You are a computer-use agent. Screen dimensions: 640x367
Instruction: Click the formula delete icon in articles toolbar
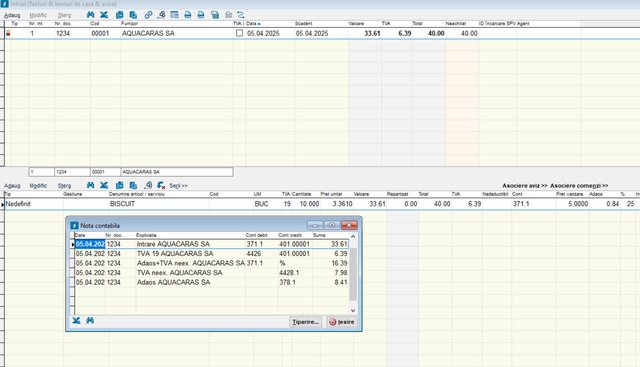point(161,185)
